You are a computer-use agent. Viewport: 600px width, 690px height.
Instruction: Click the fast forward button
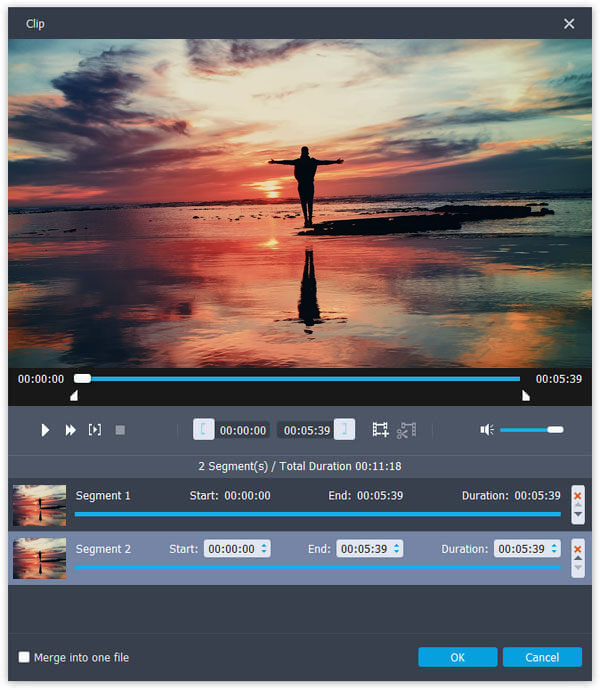coord(70,430)
